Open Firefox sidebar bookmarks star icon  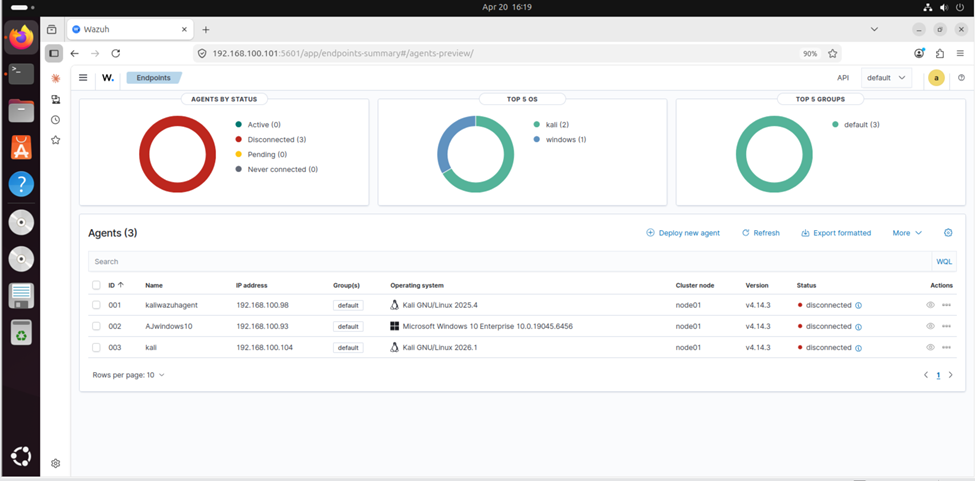[x=55, y=140]
